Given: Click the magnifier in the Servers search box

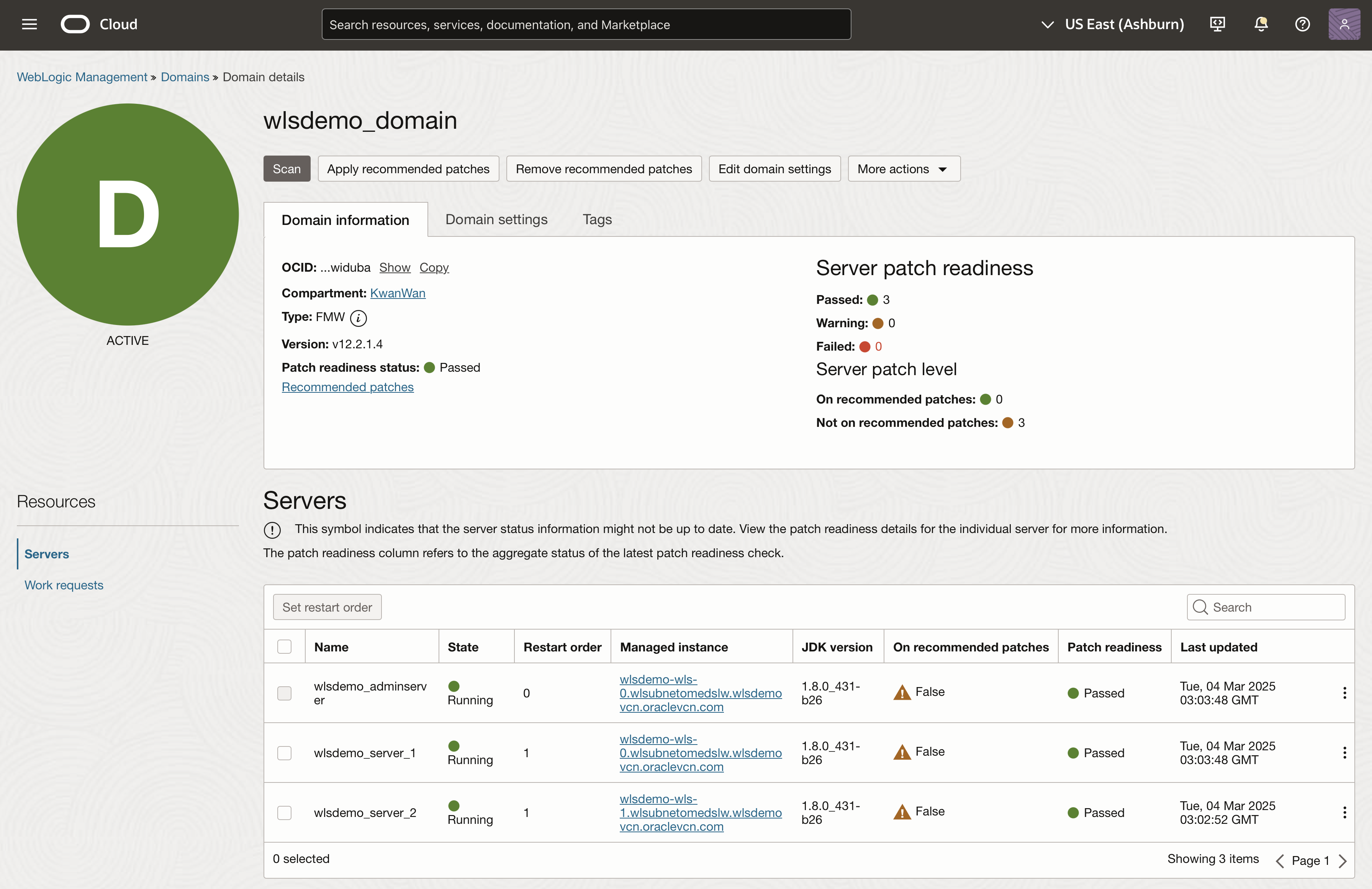Looking at the screenshot, I should click(1201, 607).
